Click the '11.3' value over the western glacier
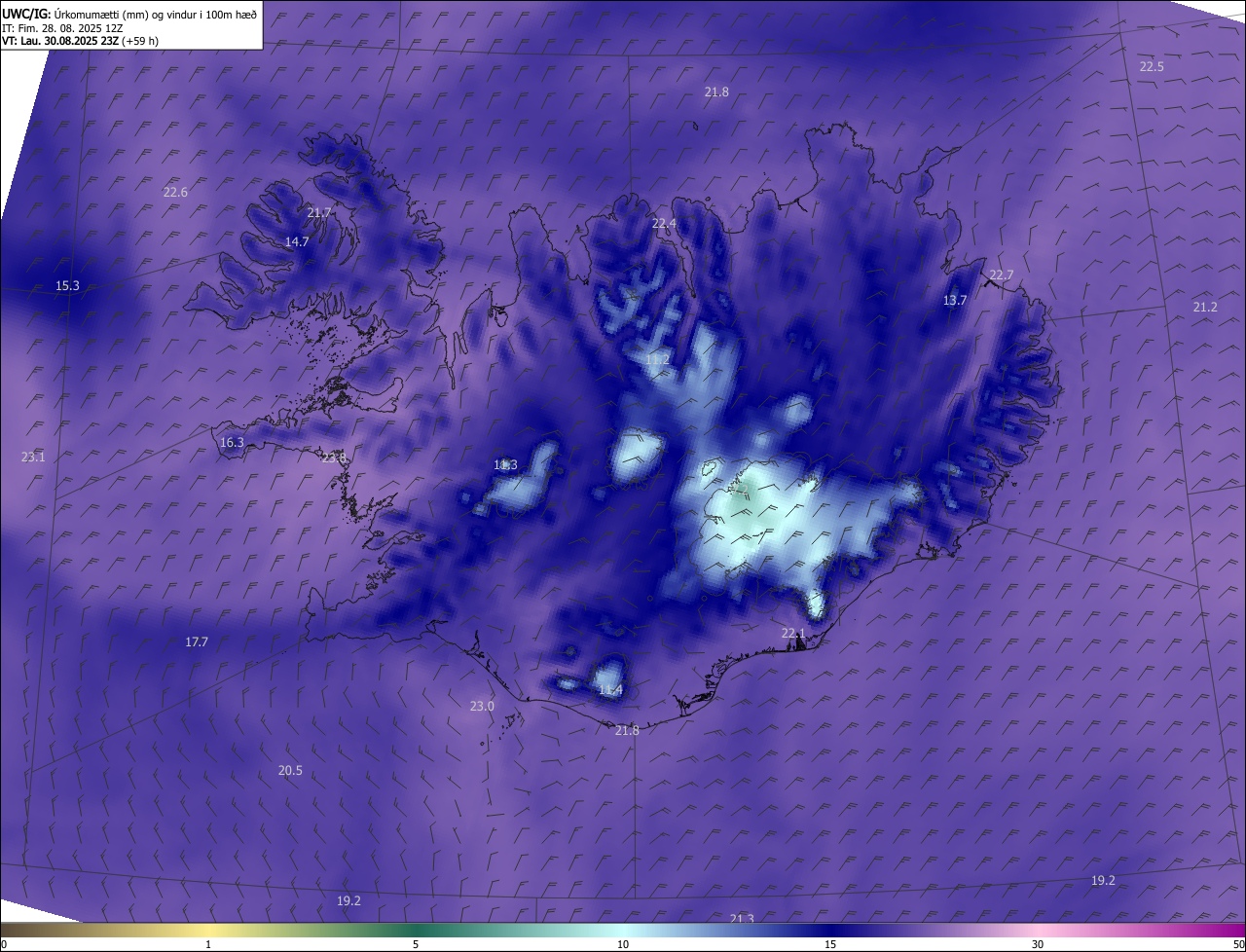The width and height of the screenshot is (1246, 952). (x=505, y=465)
